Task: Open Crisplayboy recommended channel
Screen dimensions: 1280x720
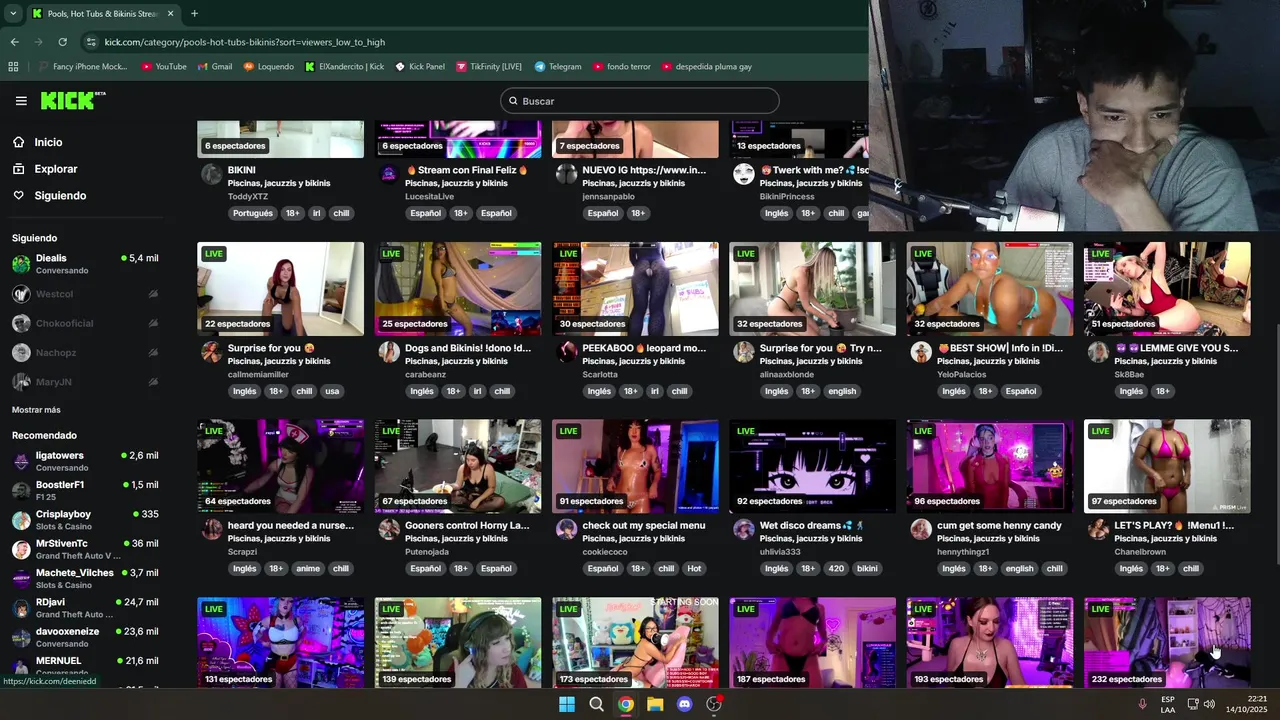Action: (85, 520)
